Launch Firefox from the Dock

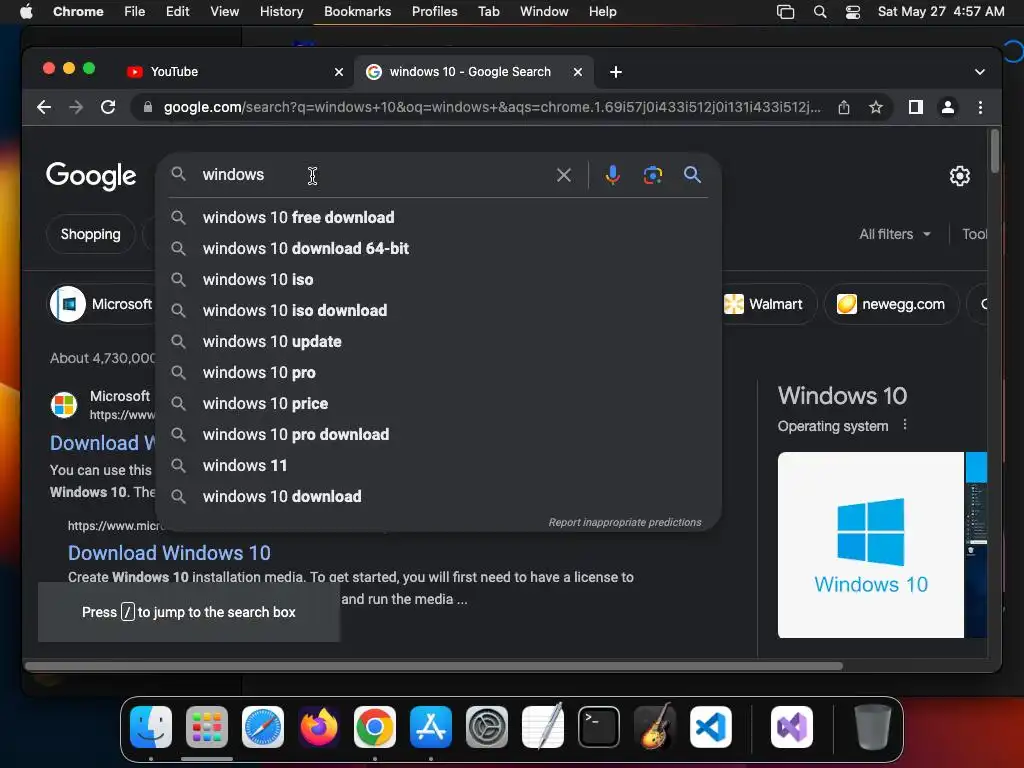[x=319, y=727]
